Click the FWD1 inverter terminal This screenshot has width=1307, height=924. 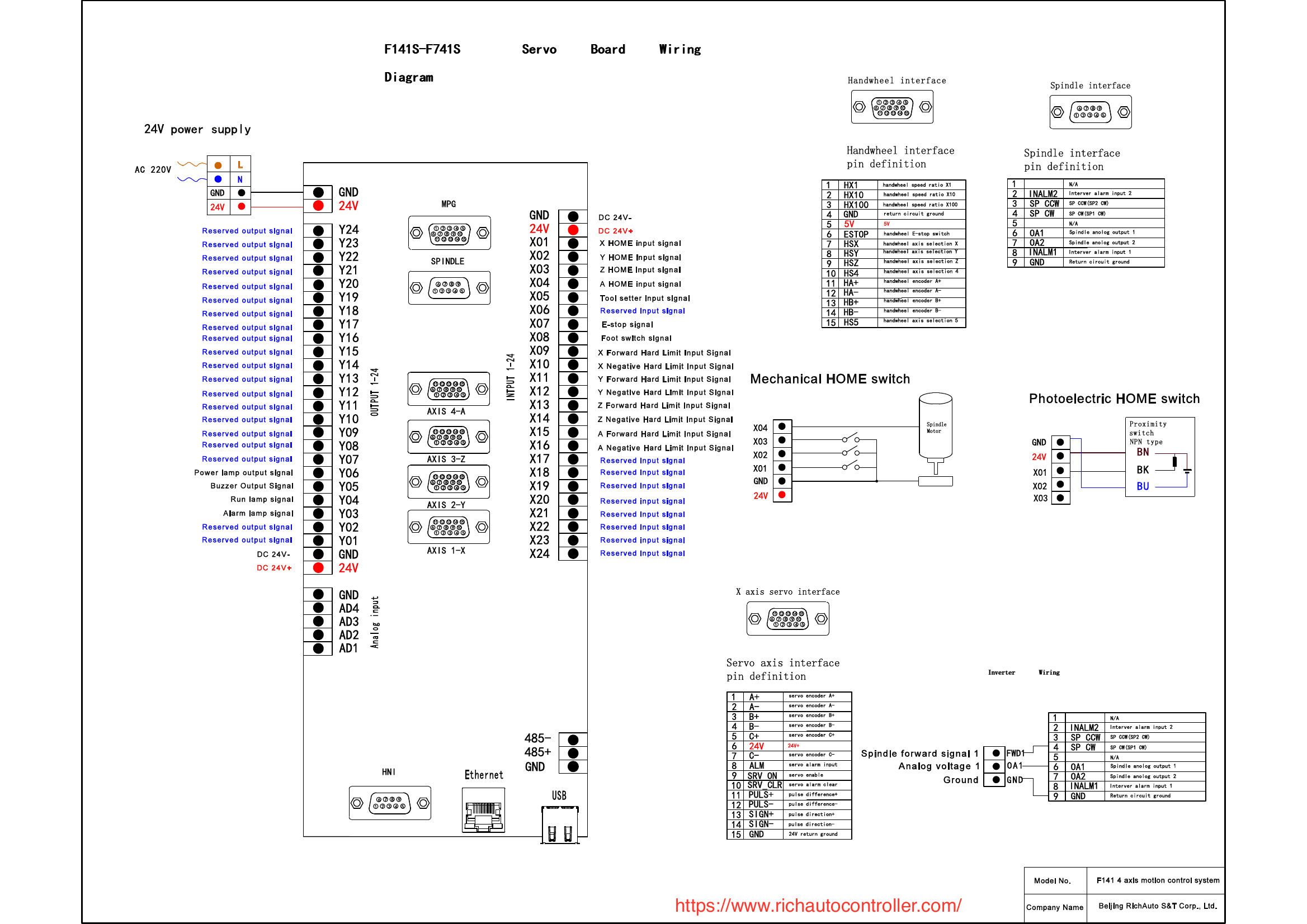click(x=995, y=754)
